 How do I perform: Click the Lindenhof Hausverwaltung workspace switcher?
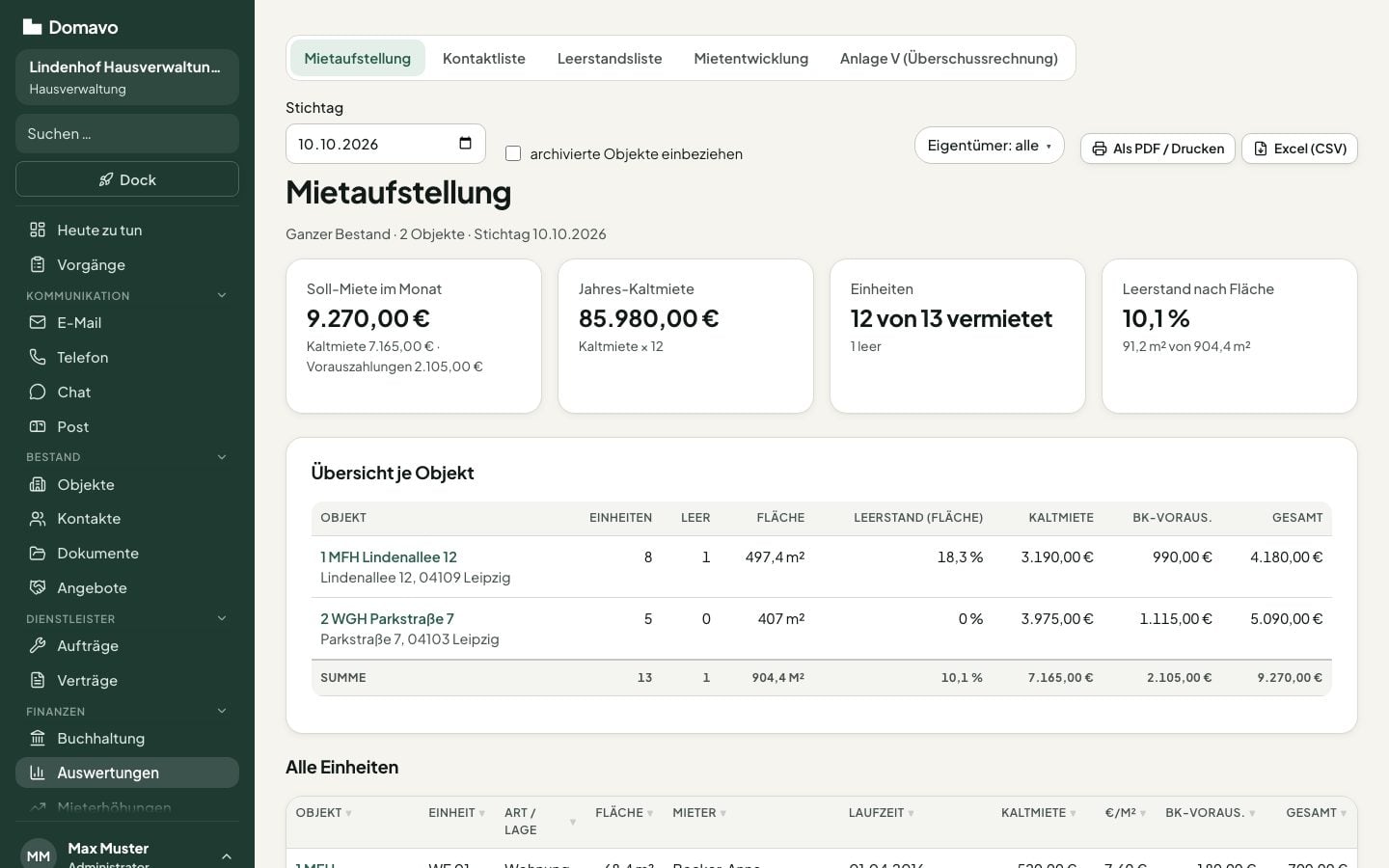click(x=127, y=77)
